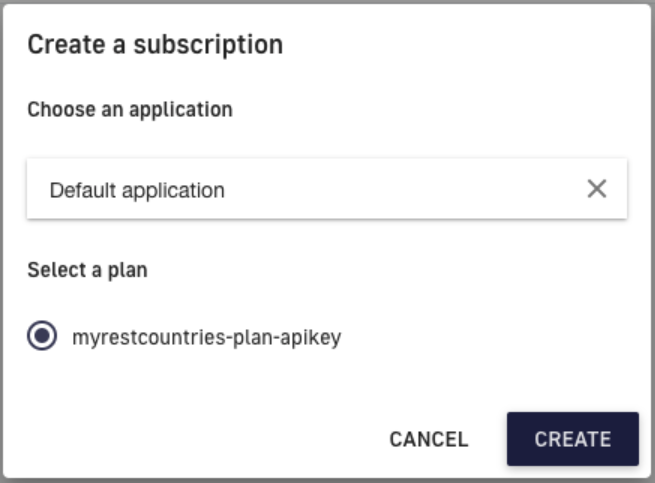Click the Choose an application label

pyautogui.click(x=130, y=109)
